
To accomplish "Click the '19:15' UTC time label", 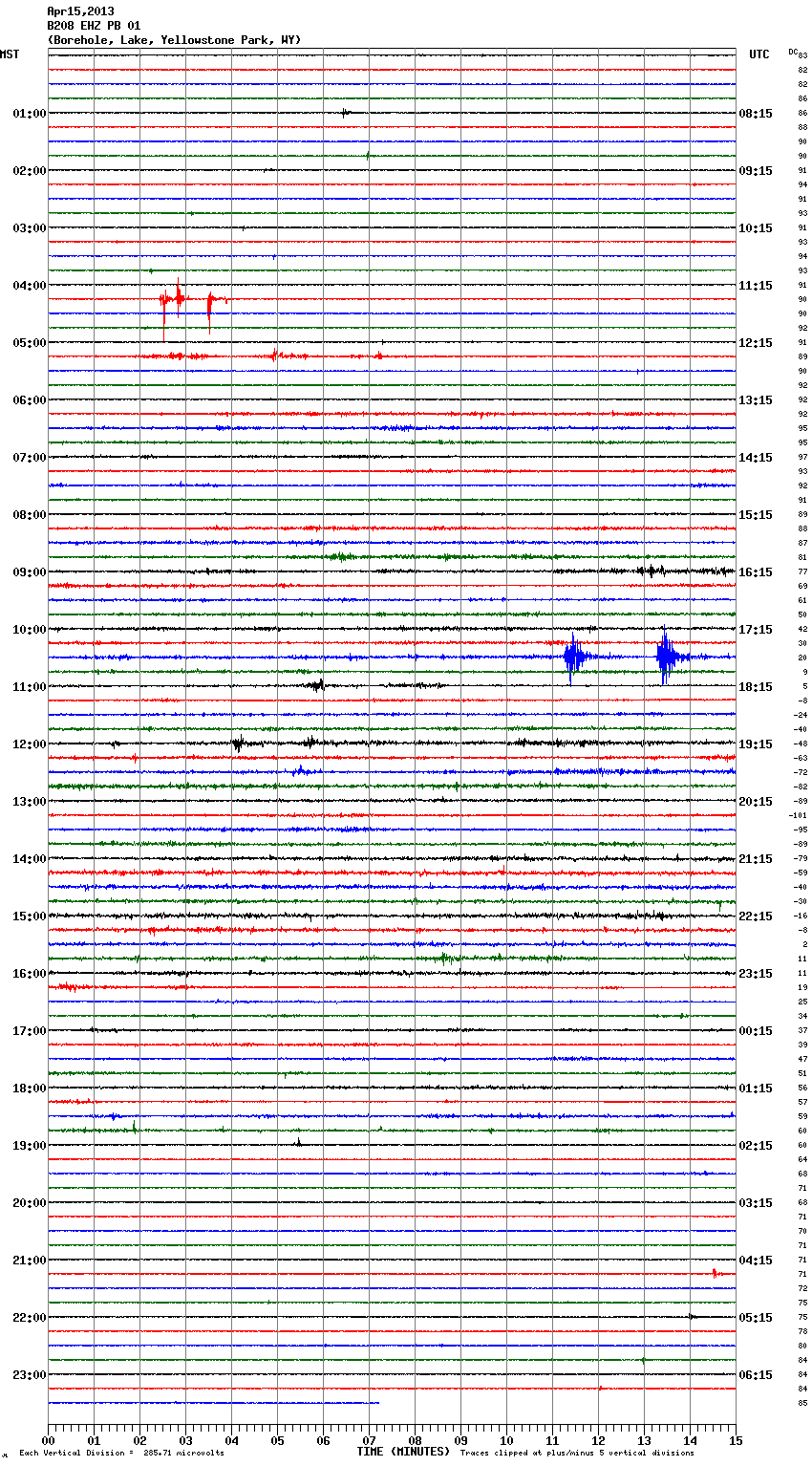I will tap(756, 744).
